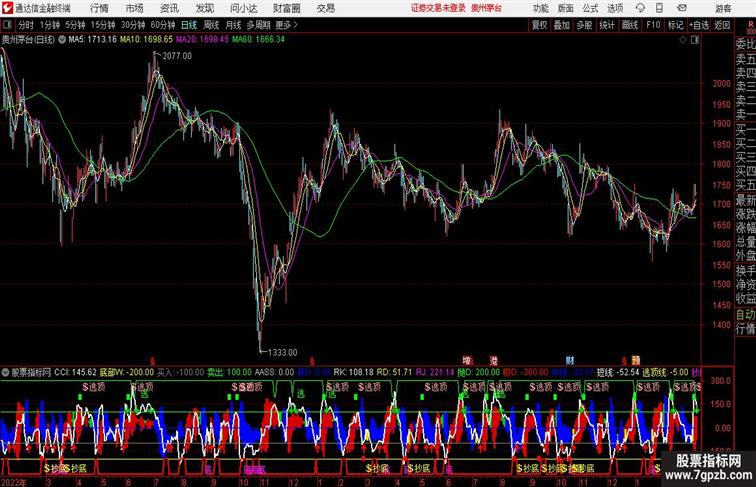Click the 贵州茅台 stock name in title bar
This screenshot has width=756, height=487.
(x=486, y=8)
